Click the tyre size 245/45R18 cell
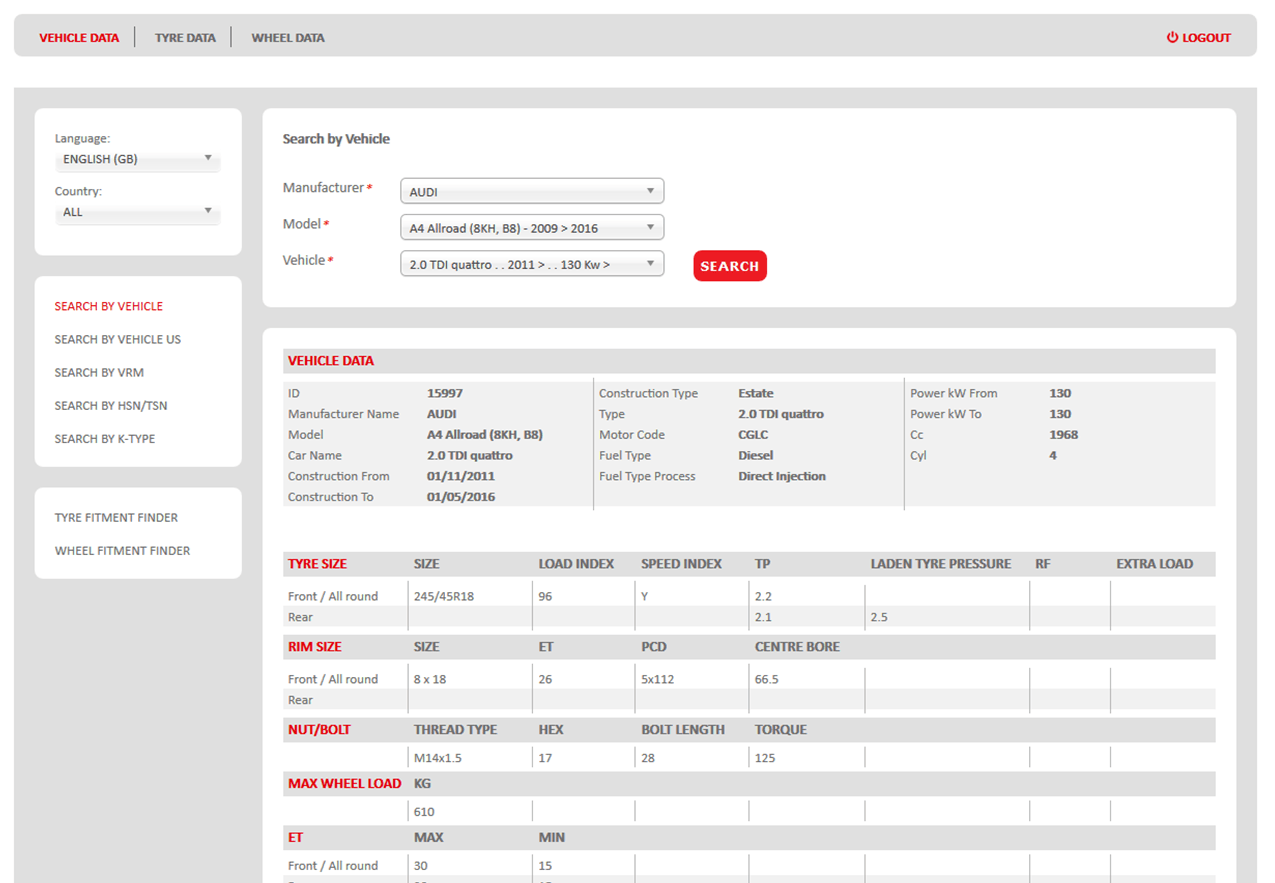1275x883 pixels. 444,596
